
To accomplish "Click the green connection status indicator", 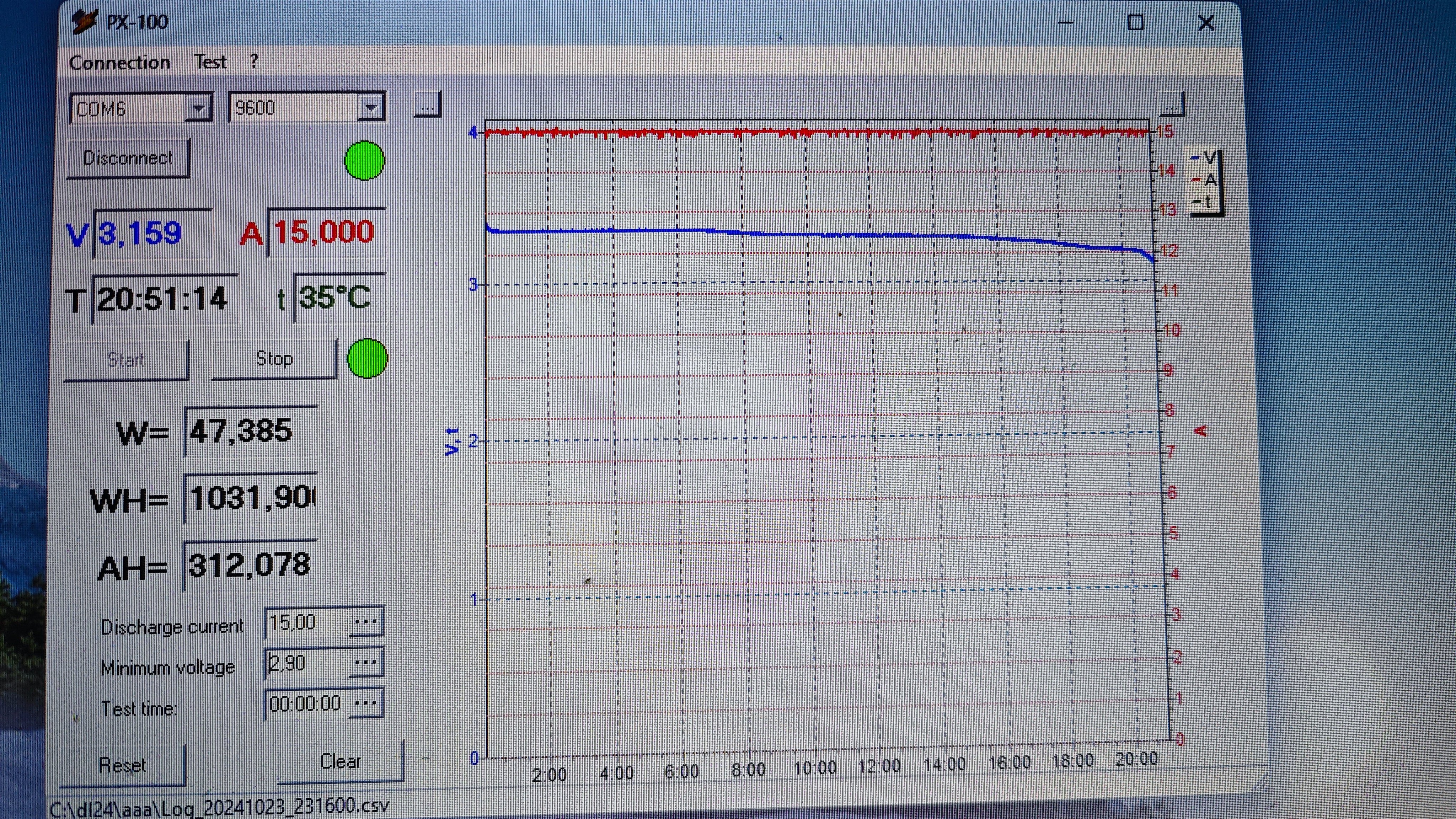I will point(365,161).
